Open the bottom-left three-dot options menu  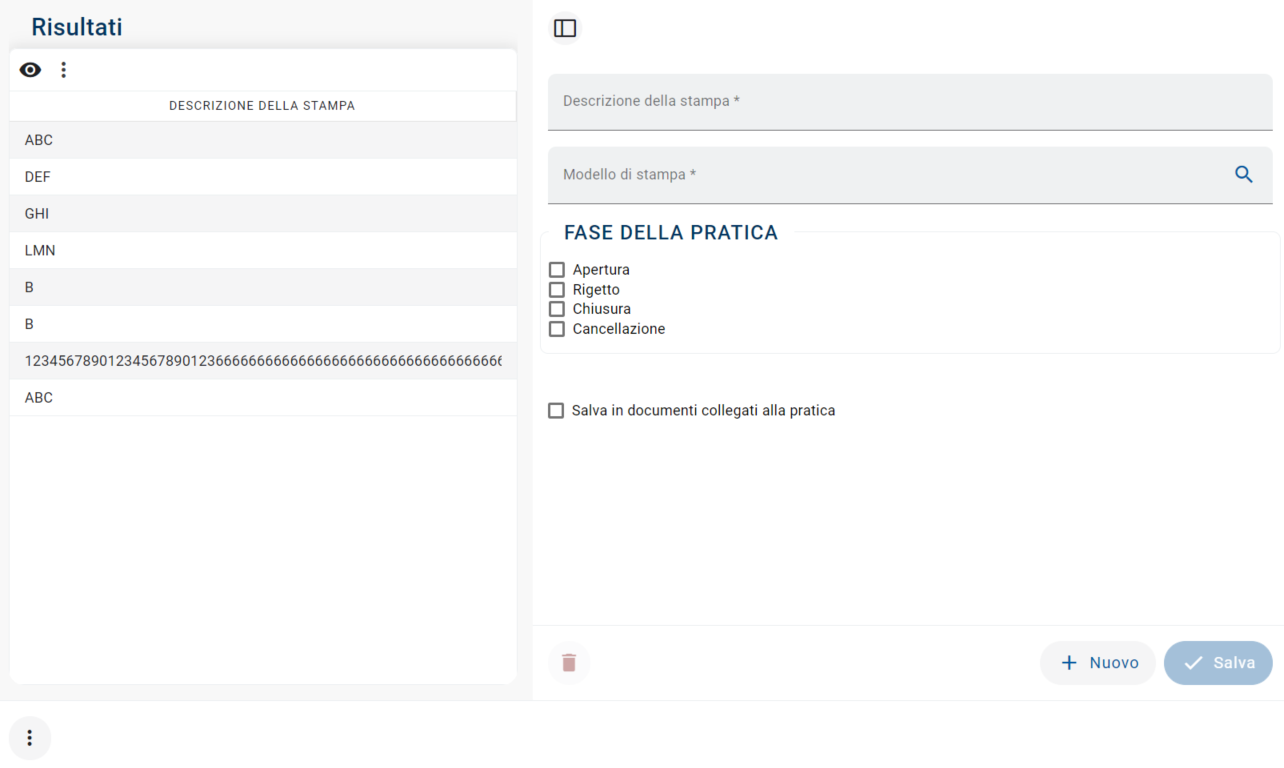click(30, 738)
